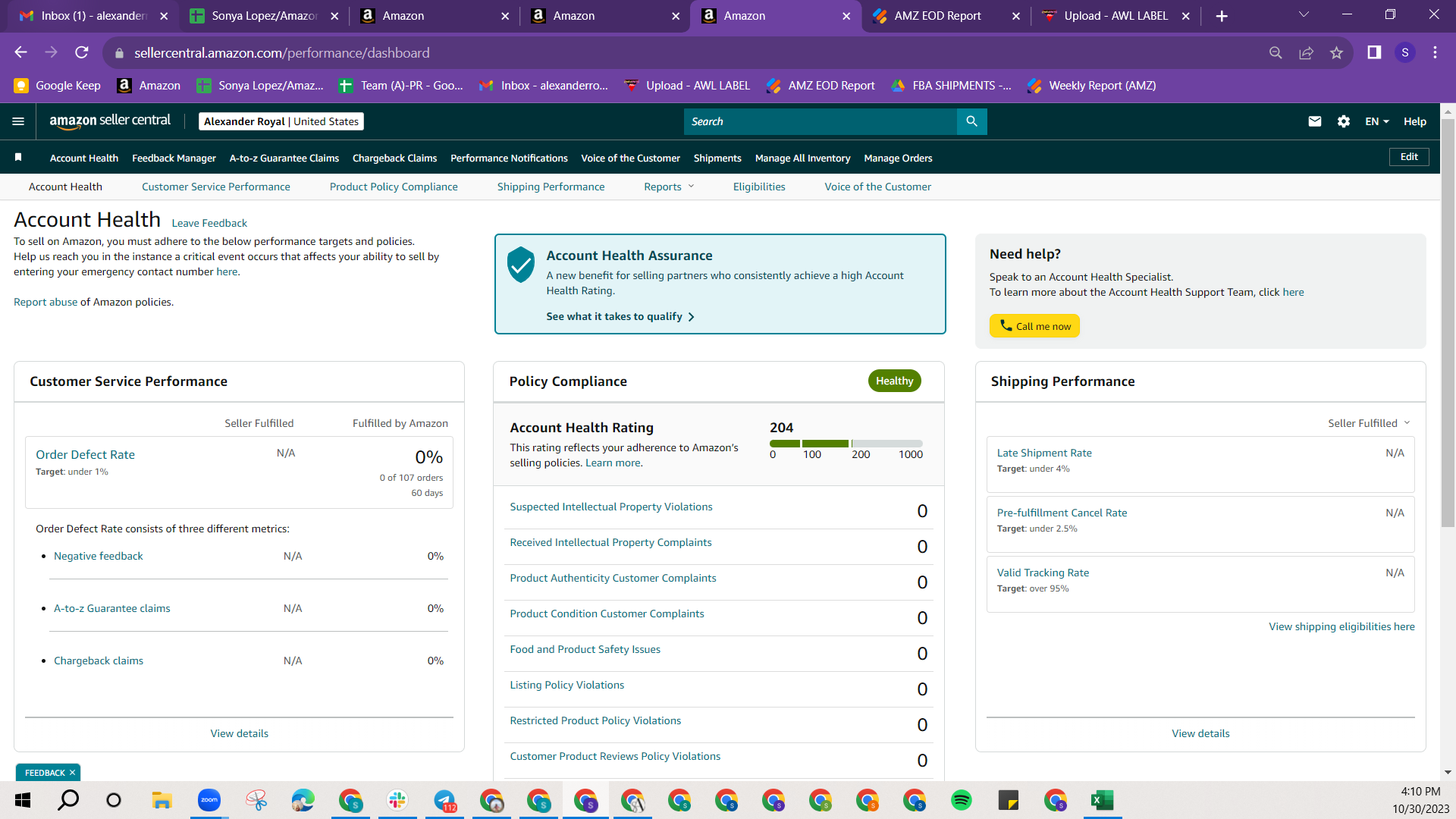Open the Eligibilities tab
The image size is (1456, 819).
click(759, 187)
